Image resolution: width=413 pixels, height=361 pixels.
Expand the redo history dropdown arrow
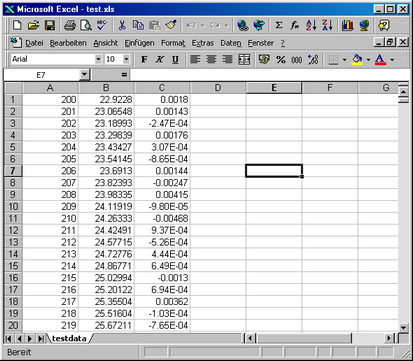coord(227,26)
